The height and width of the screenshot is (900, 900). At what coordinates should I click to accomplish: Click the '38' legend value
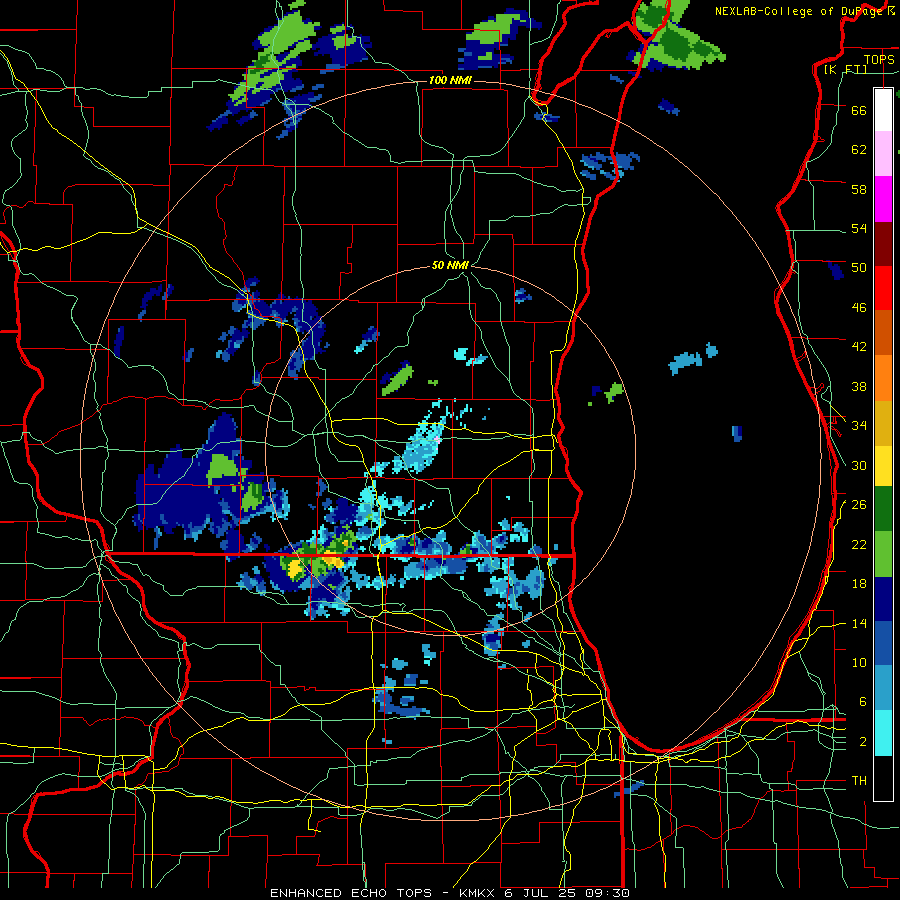click(x=859, y=386)
